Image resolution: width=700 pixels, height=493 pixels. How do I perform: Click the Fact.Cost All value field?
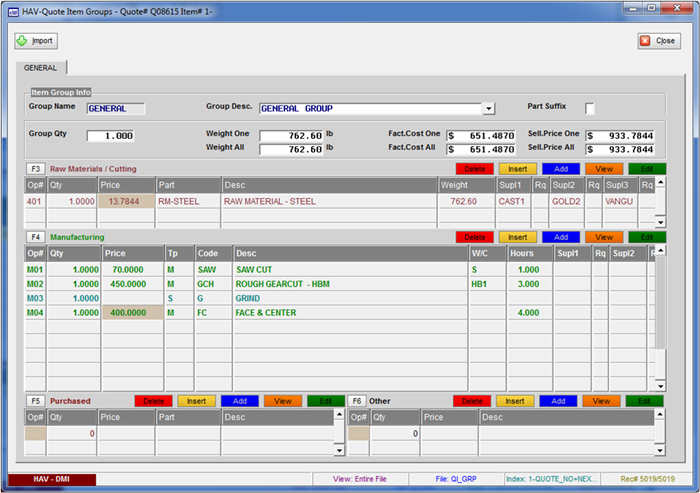(481, 150)
